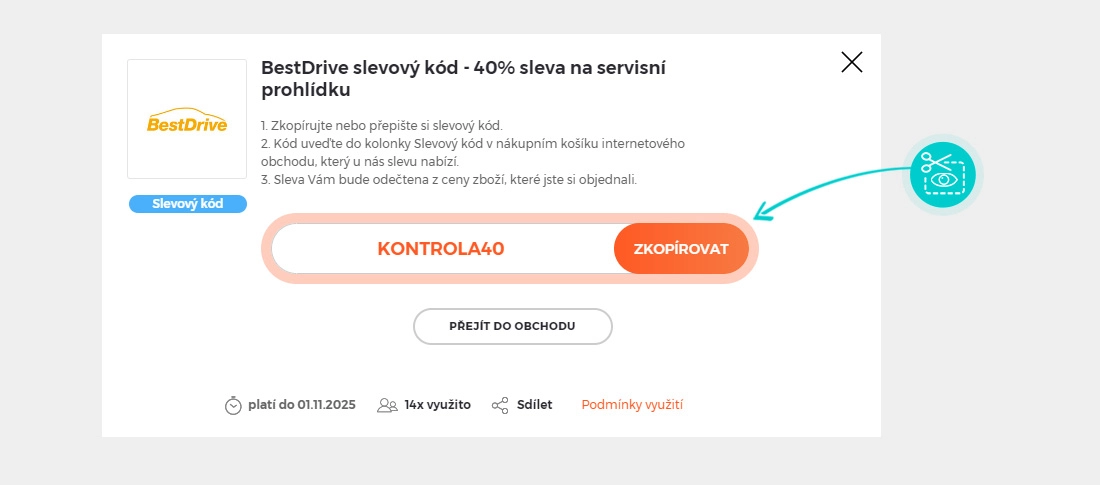Click the Sdílet share link

pos(534,405)
